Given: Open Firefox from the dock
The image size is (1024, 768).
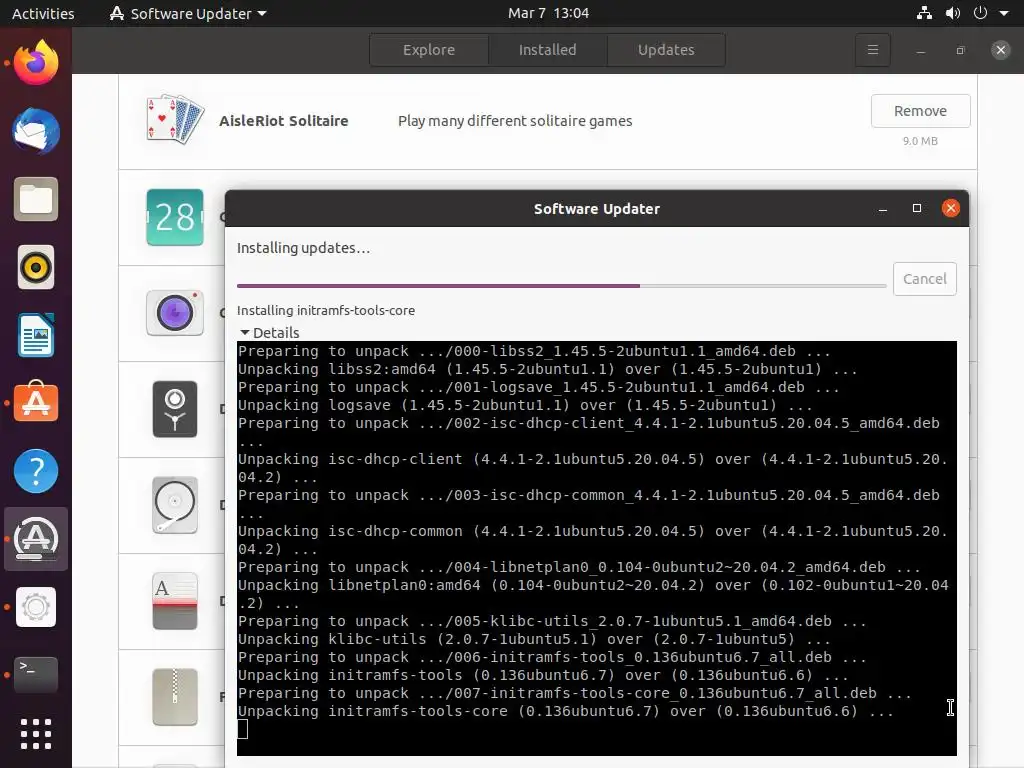Looking at the screenshot, I should point(36,63).
